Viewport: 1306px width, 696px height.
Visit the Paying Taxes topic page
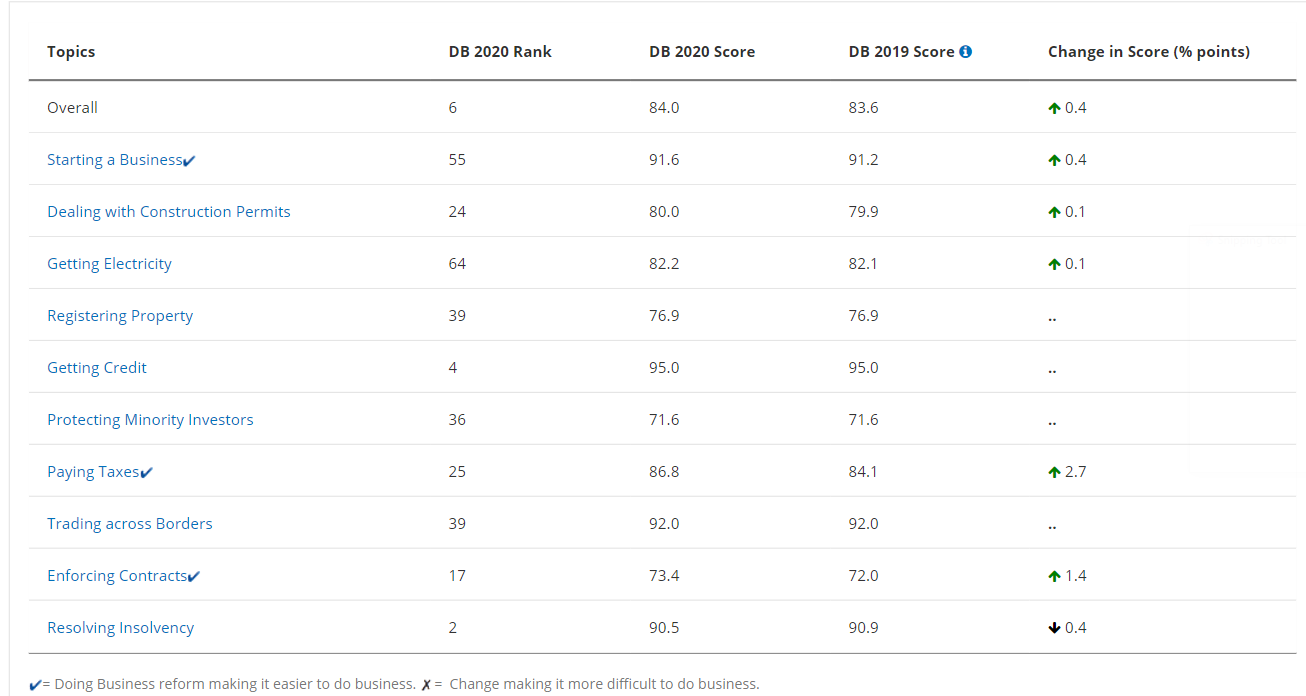93,472
